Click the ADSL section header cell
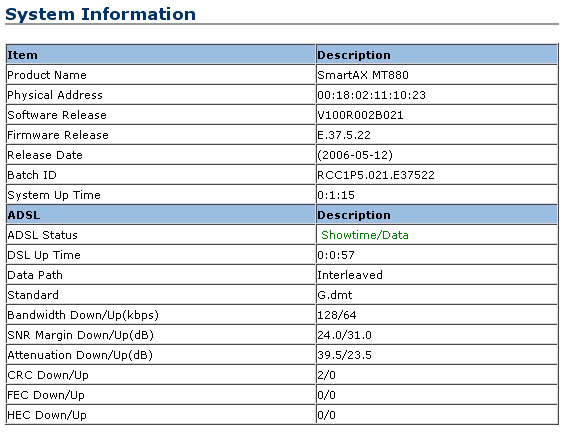The width and height of the screenshot is (583, 433). point(161,215)
